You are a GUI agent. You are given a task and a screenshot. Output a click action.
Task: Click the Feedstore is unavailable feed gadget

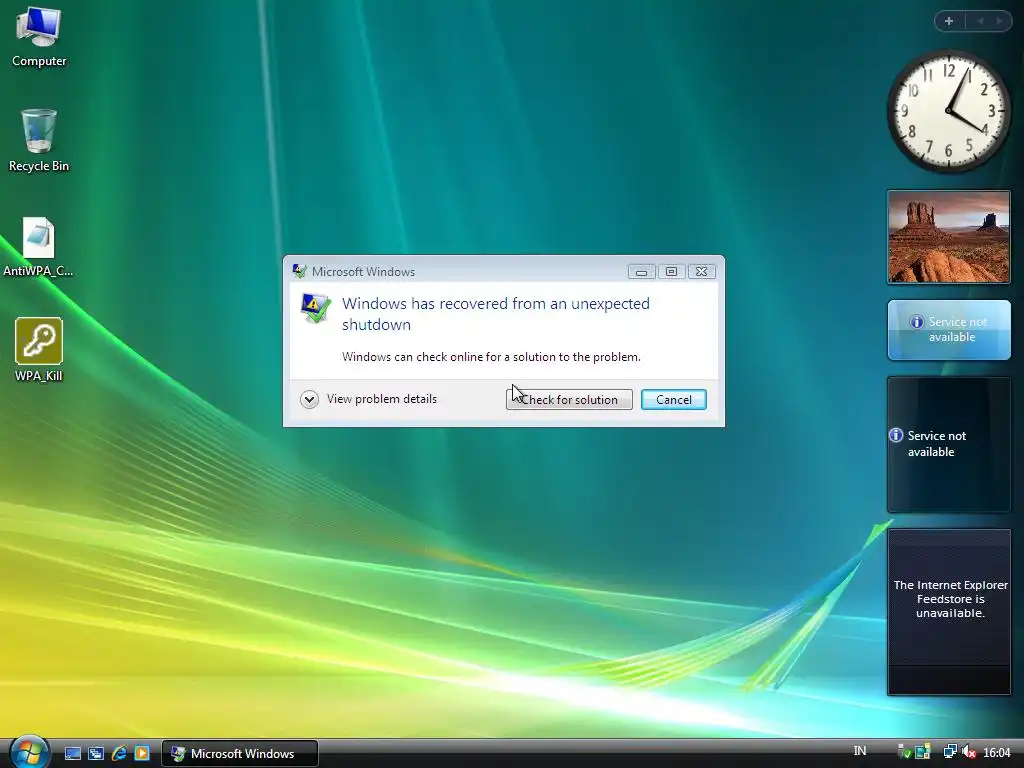pyautogui.click(x=949, y=612)
